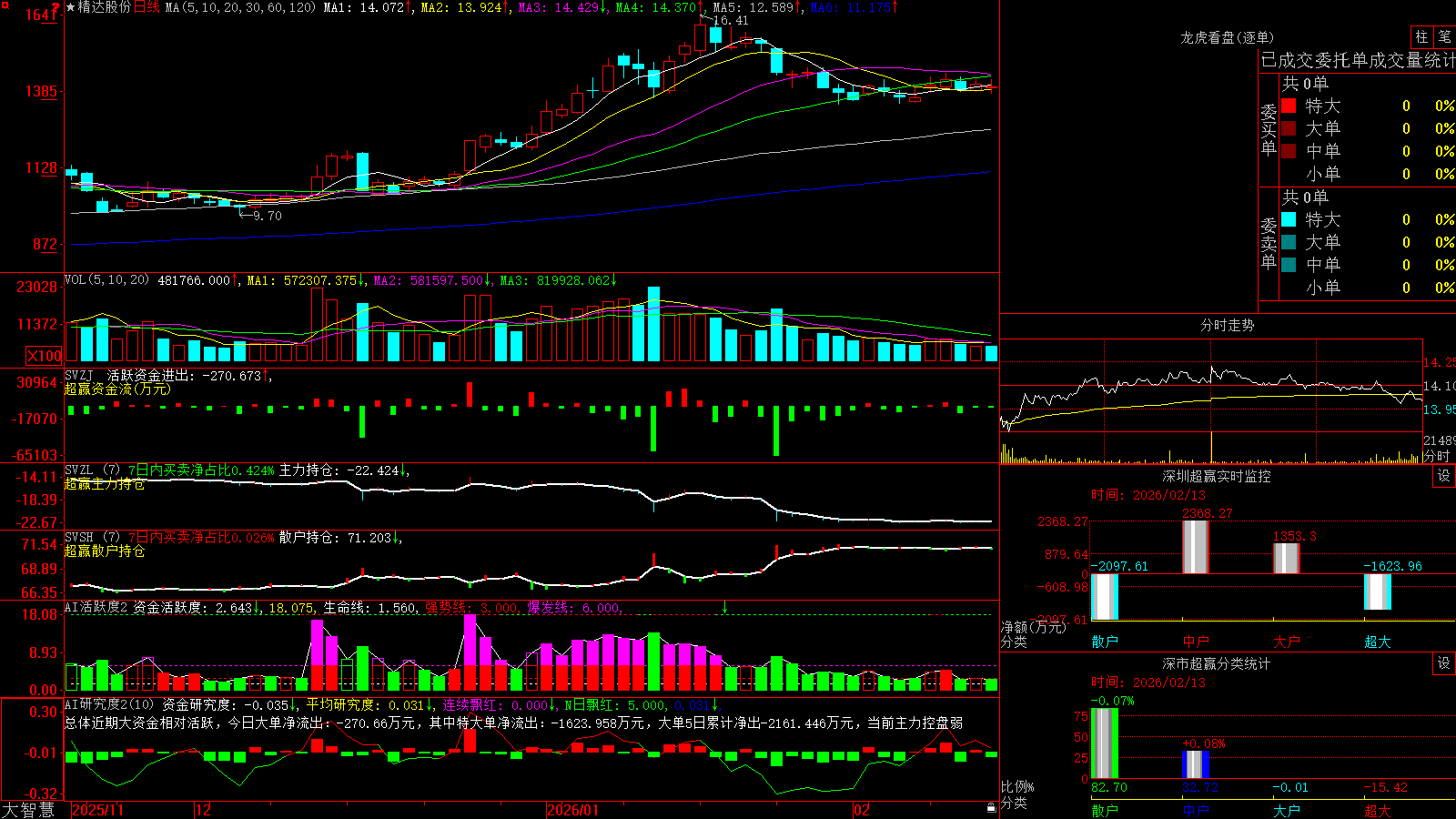Click the 深市超赢分类统计 panel title

click(x=1217, y=663)
